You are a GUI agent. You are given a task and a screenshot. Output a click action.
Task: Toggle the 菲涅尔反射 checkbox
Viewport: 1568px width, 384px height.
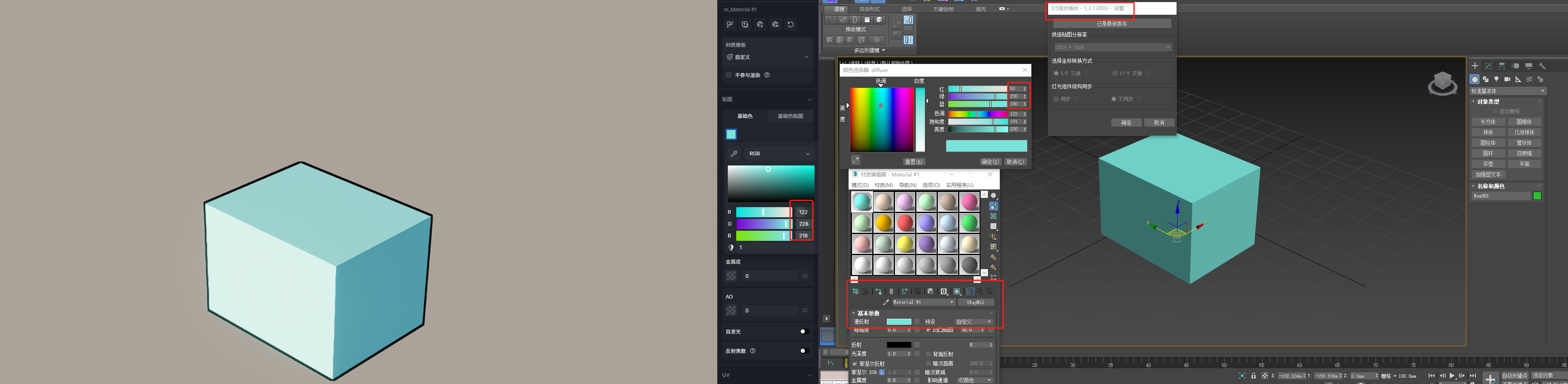pos(855,363)
